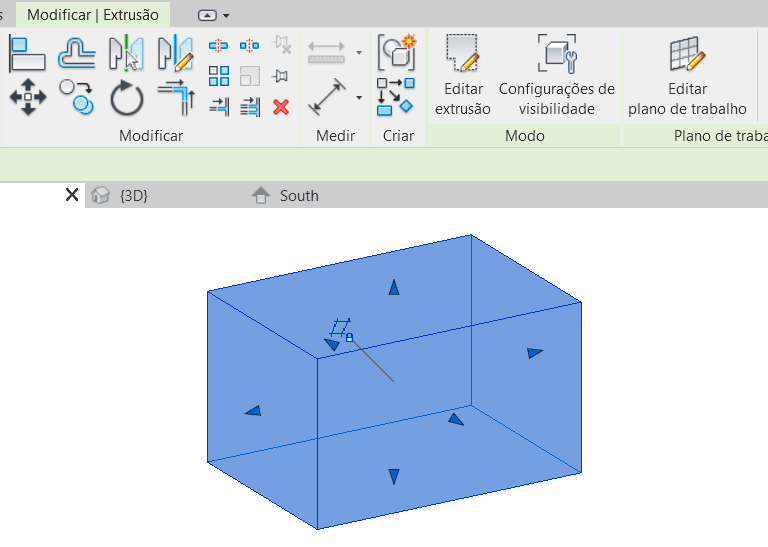This screenshot has height=547, width=768.
Task: Delete the selected element with red X
Action: 281,106
